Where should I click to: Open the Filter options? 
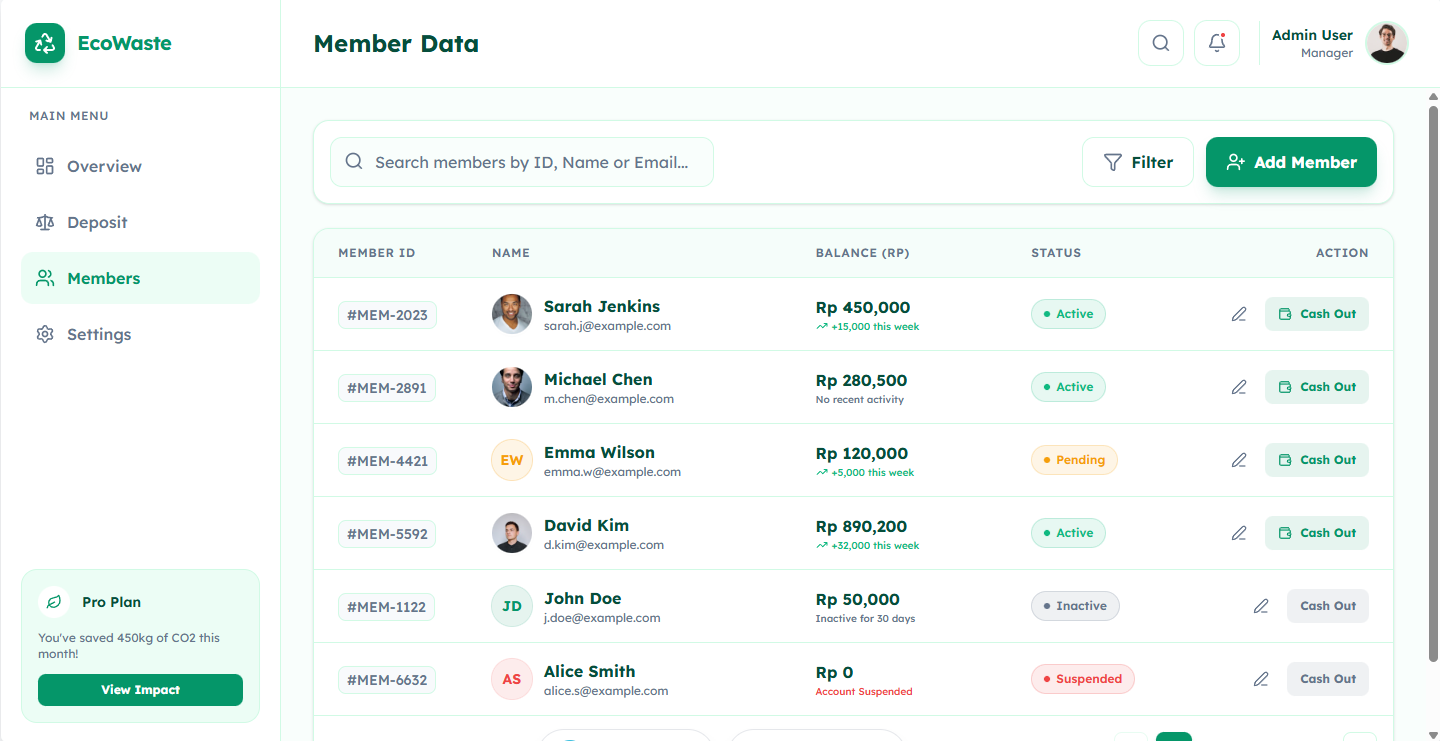(x=1138, y=162)
